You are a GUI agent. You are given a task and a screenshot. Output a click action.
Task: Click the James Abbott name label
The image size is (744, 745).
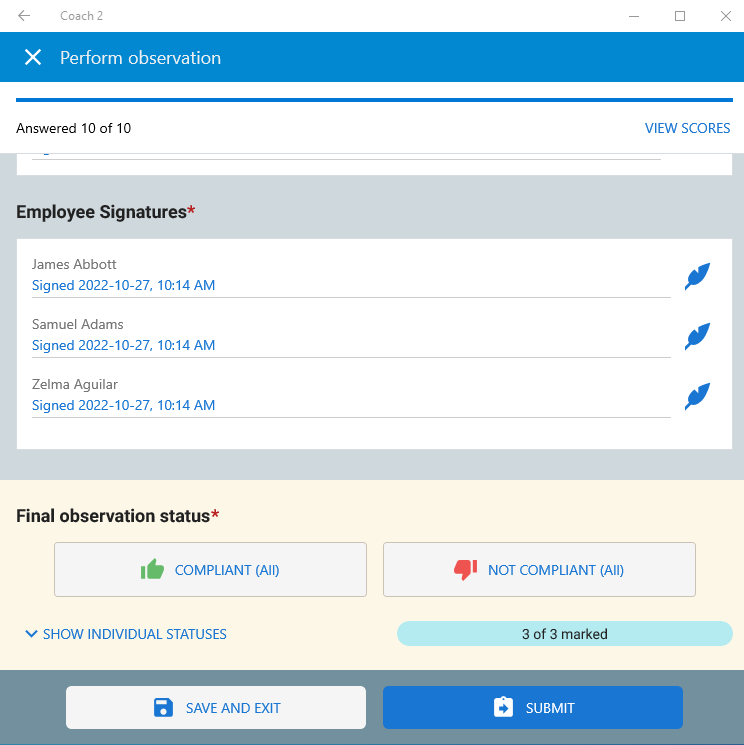[74, 264]
